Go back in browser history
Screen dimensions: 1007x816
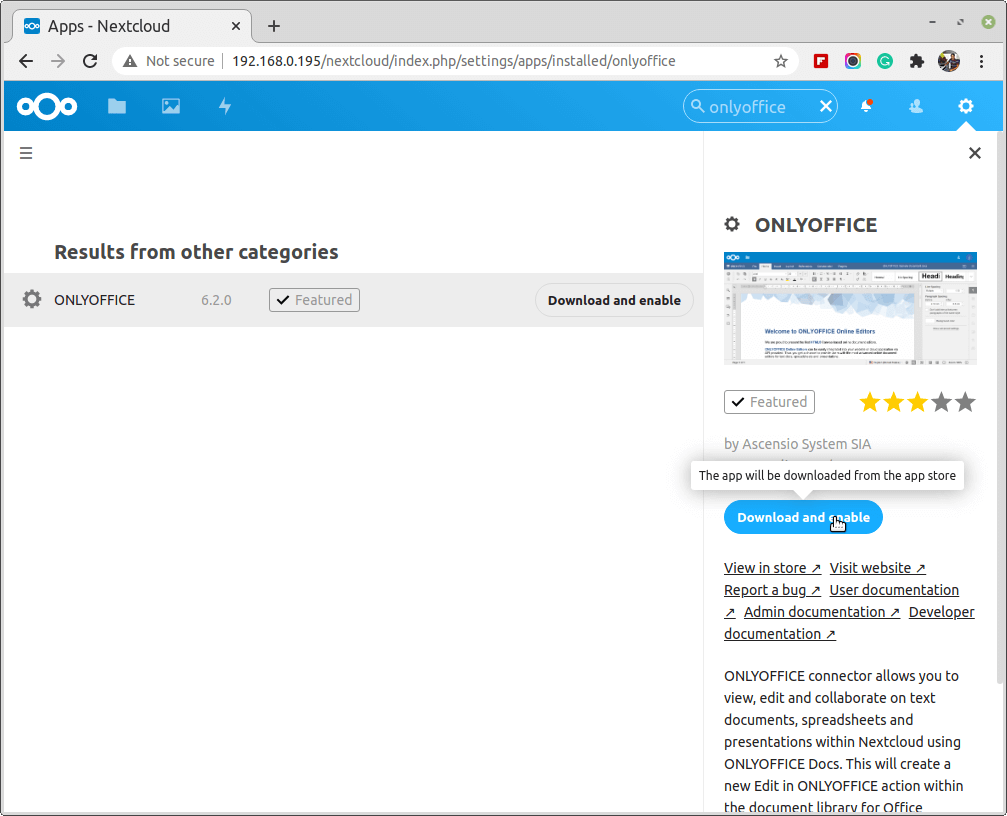[x=26, y=61]
